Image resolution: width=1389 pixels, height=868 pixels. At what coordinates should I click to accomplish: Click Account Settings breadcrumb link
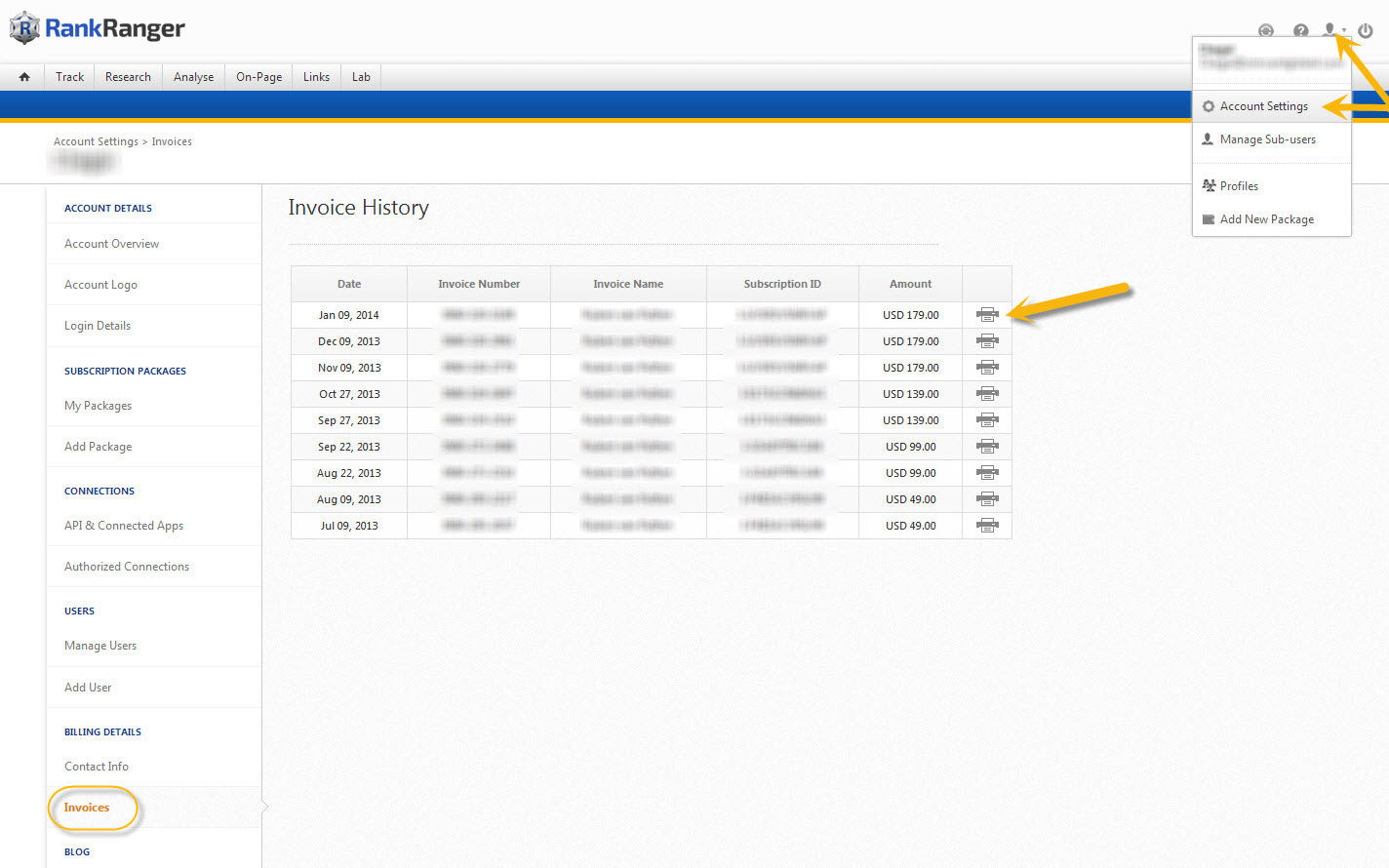pos(96,141)
